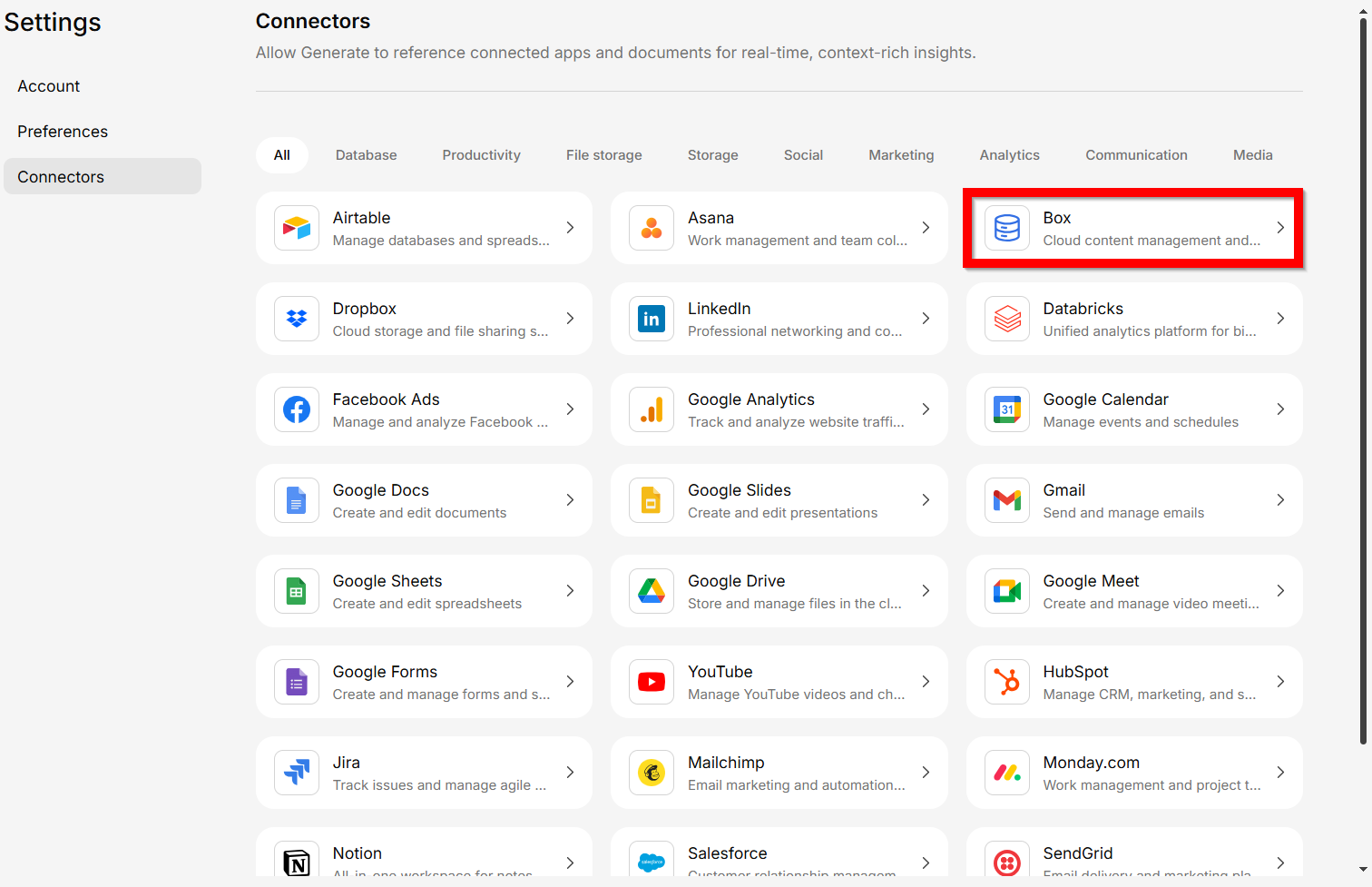
Task: Click the Google Drive triangle icon
Action: [652, 591]
